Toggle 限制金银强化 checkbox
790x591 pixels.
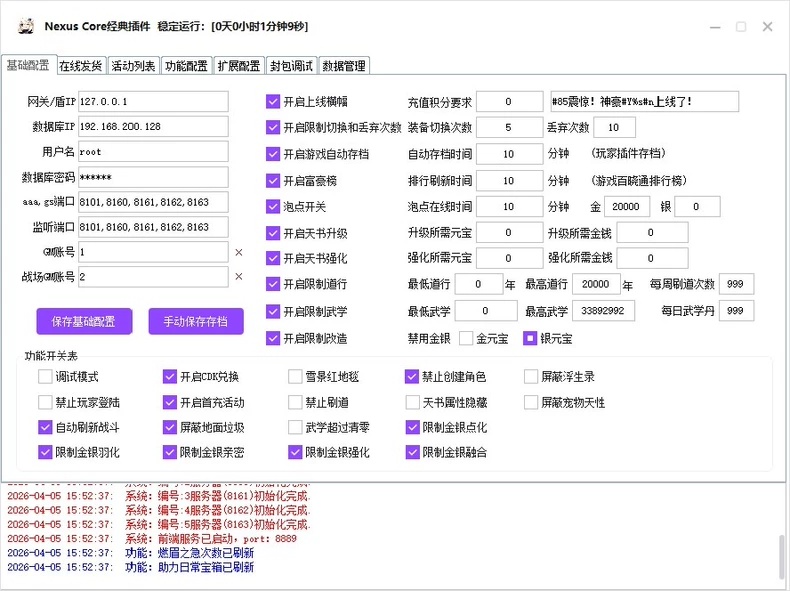pos(295,452)
